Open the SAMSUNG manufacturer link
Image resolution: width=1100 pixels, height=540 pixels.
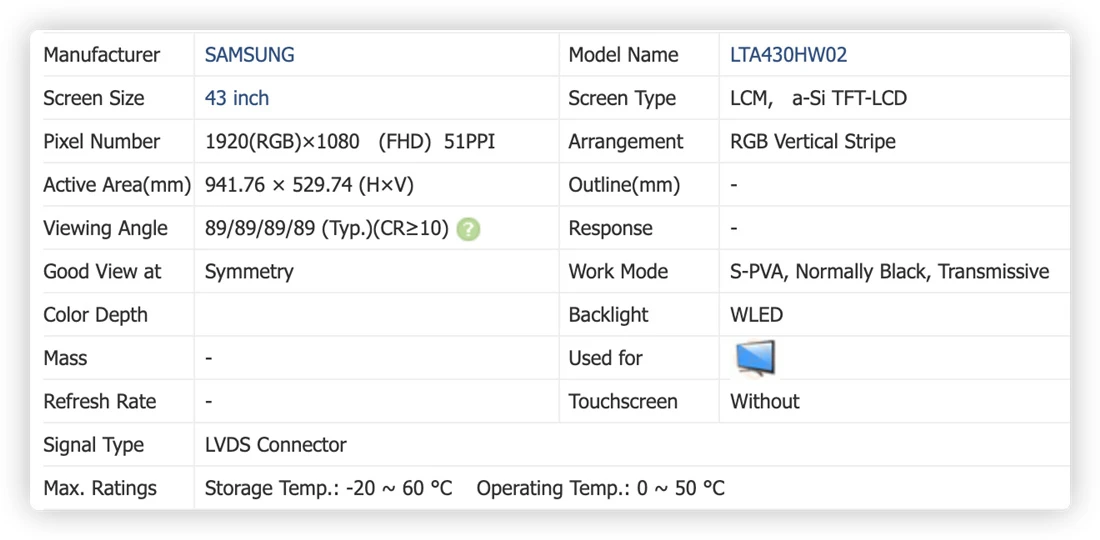click(250, 55)
